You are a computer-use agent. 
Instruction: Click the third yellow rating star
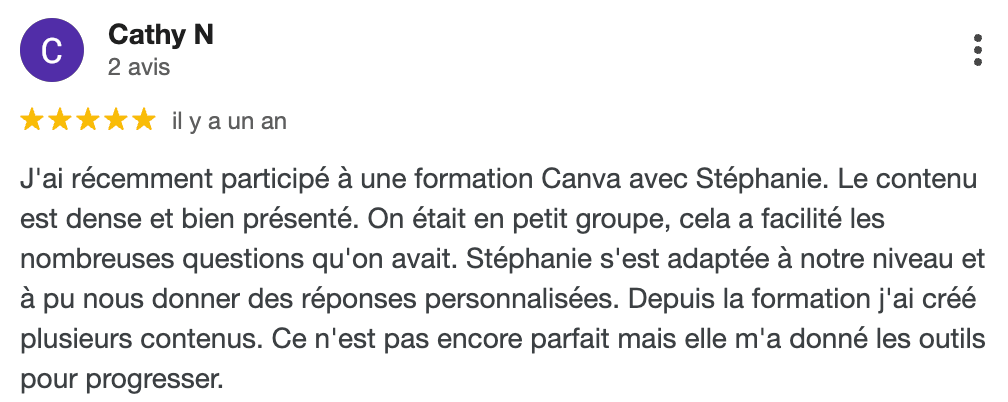pos(88,121)
